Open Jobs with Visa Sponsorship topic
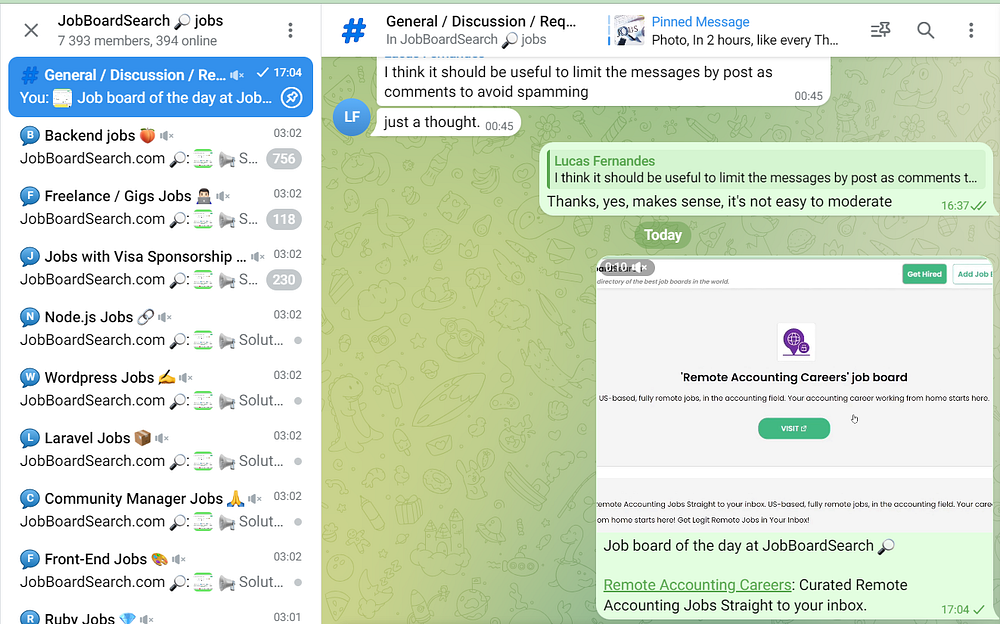Screen dimensions: 1000x624 (161, 268)
